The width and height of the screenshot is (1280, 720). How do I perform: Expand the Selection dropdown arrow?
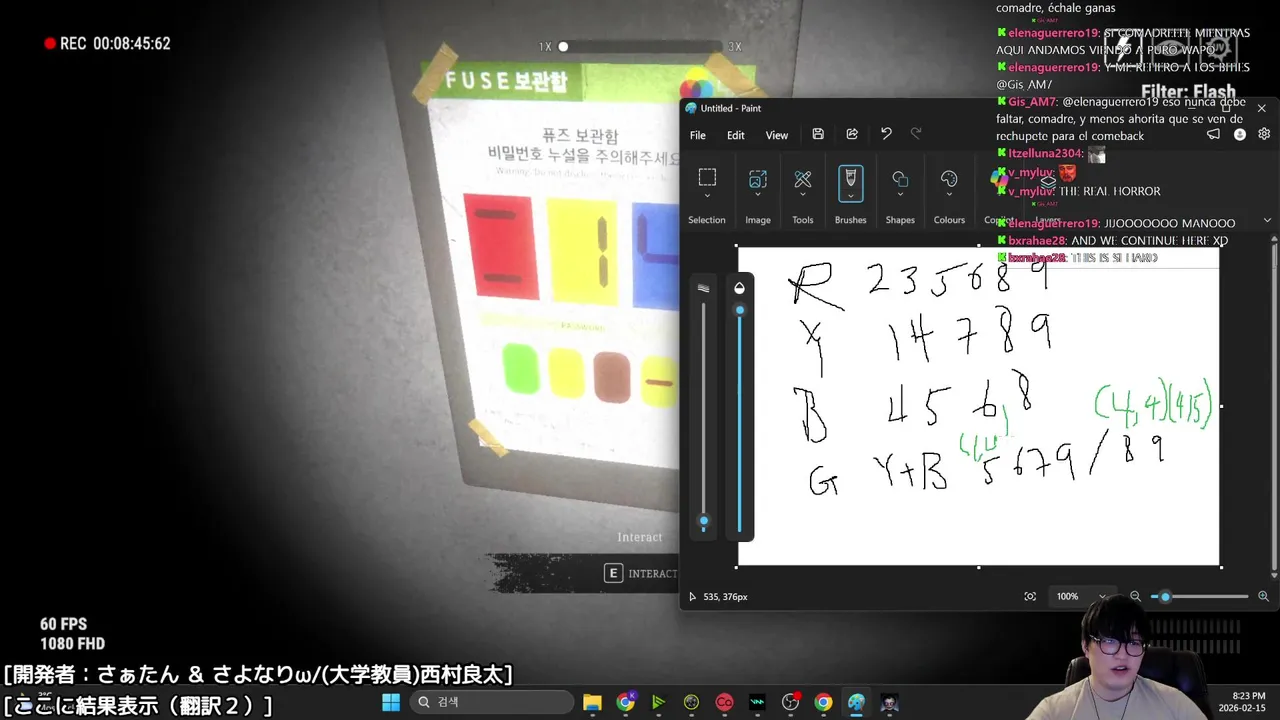click(707, 196)
